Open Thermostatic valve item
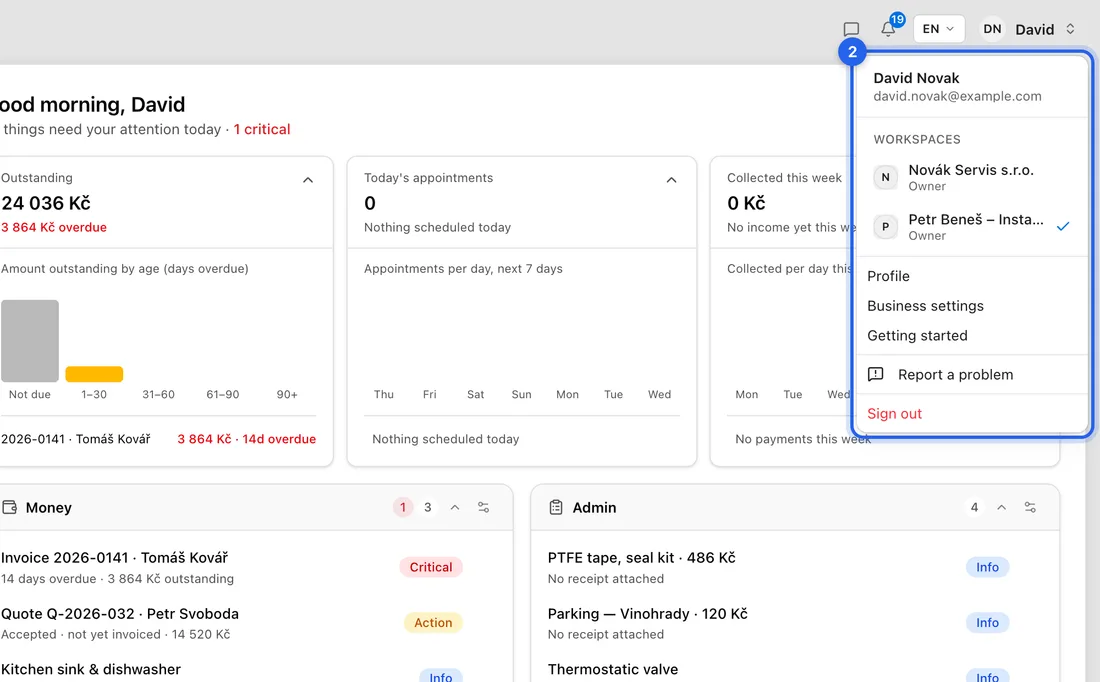 click(x=612, y=669)
